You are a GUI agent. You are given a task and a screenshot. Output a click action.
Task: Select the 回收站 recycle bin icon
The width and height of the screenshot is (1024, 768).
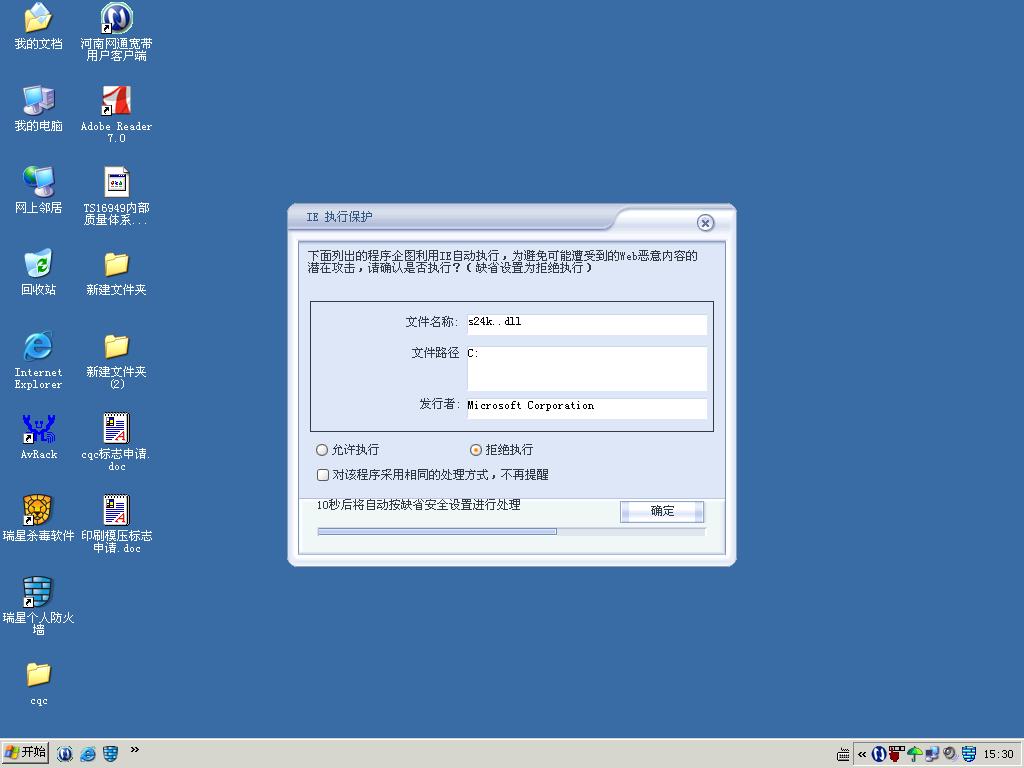click(38, 272)
